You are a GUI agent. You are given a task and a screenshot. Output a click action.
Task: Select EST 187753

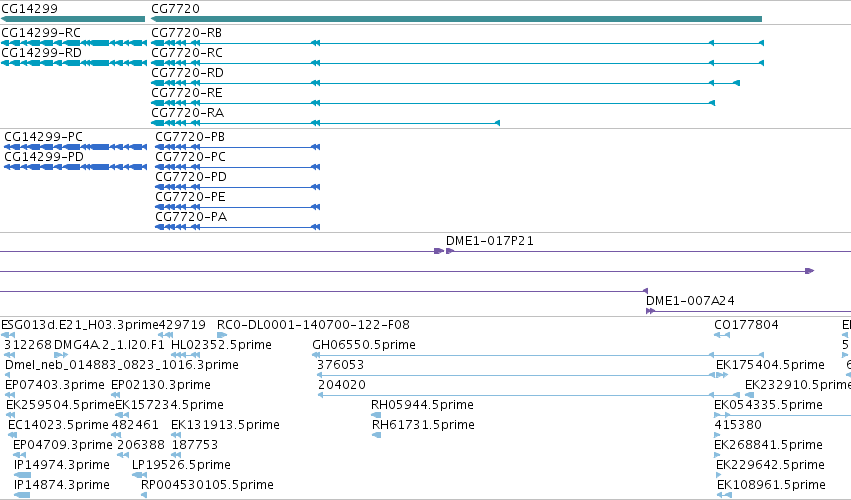195,445
